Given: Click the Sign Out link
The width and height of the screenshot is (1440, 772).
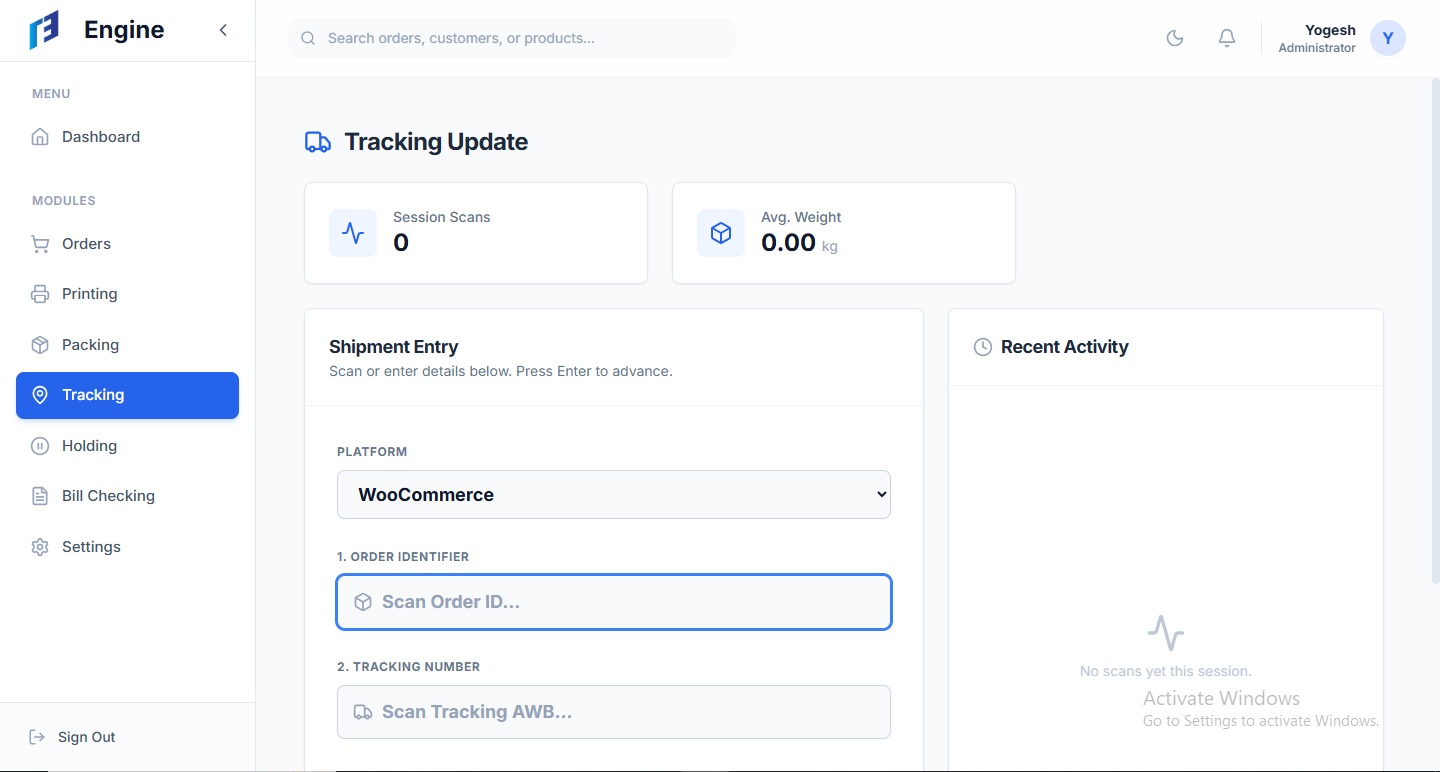Looking at the screenshot, I should click(86, 737).
